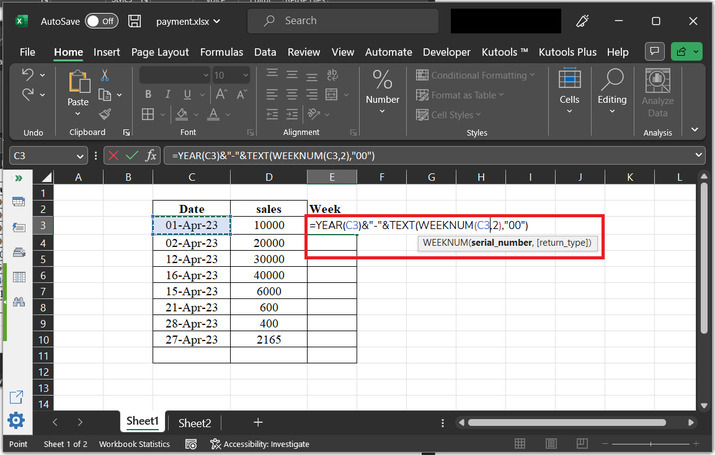Cancel formula entry with X icon

pyautogui.click(x=112, y=155)
